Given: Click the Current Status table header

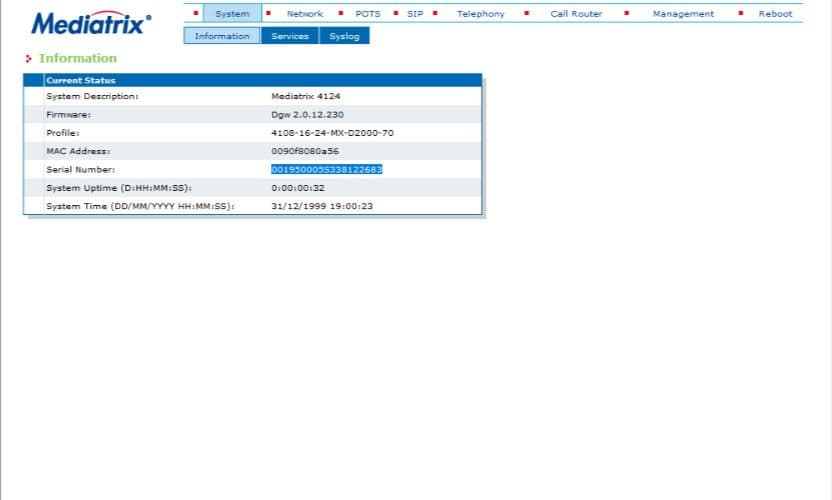Looking at the screenshot, I should tap(81, 80).
